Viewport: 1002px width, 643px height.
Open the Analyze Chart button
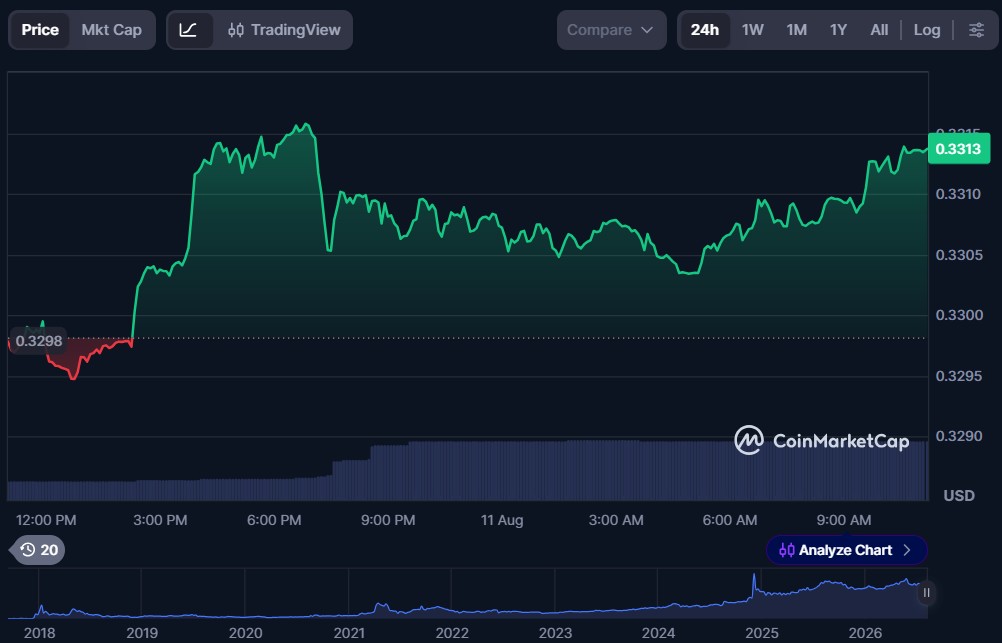(x=846, y=550)
